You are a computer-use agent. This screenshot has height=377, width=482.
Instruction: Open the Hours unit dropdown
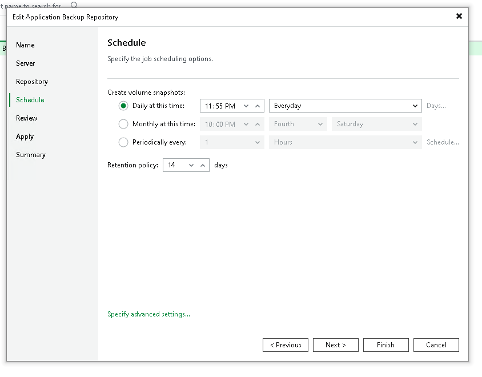tap(345, 142)
